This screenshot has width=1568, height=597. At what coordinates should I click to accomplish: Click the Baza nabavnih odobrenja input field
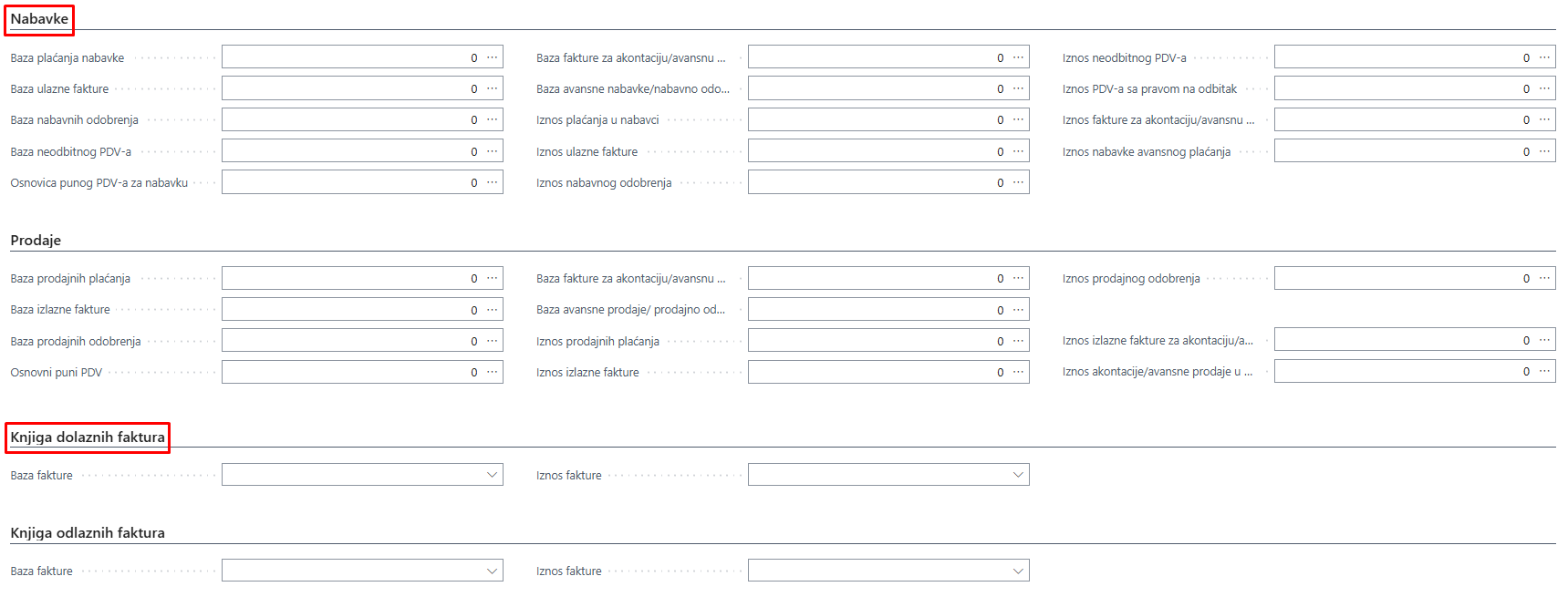coord(347,120)
